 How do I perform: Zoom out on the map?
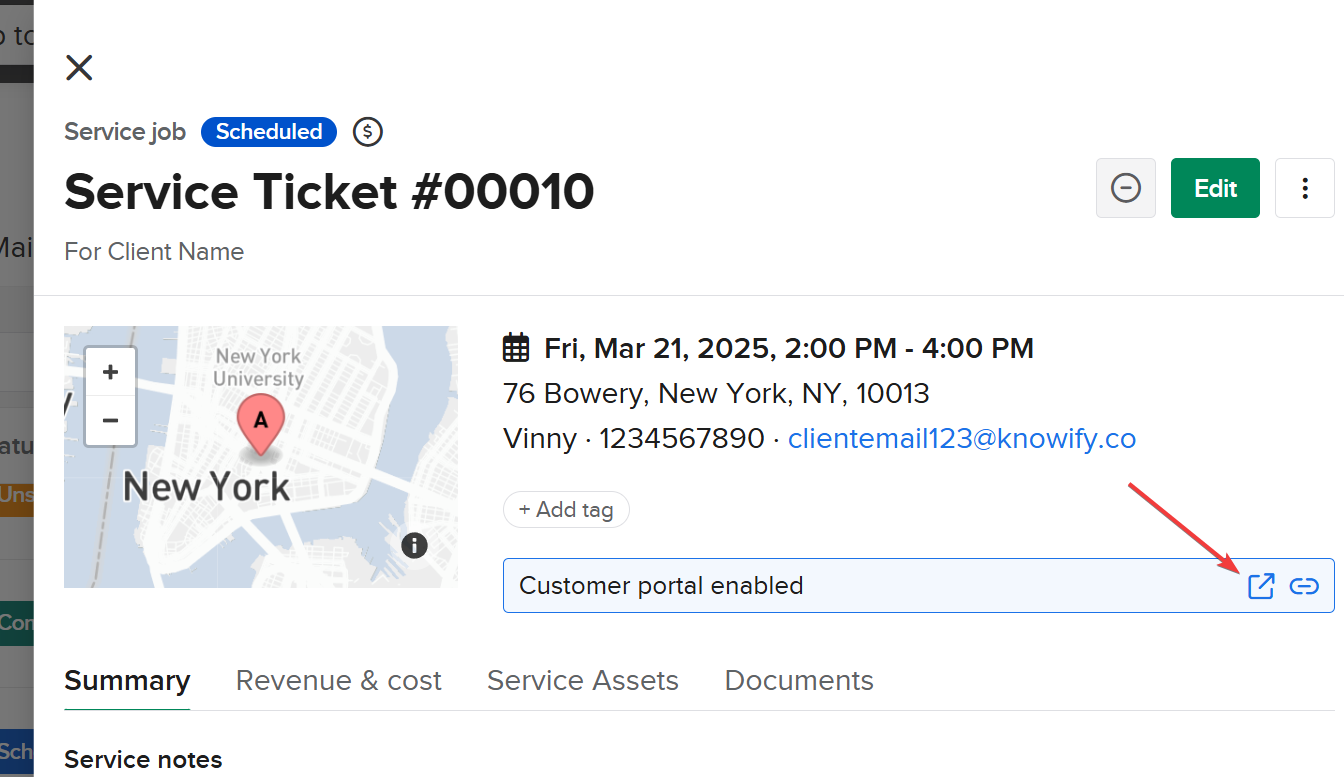111,420
